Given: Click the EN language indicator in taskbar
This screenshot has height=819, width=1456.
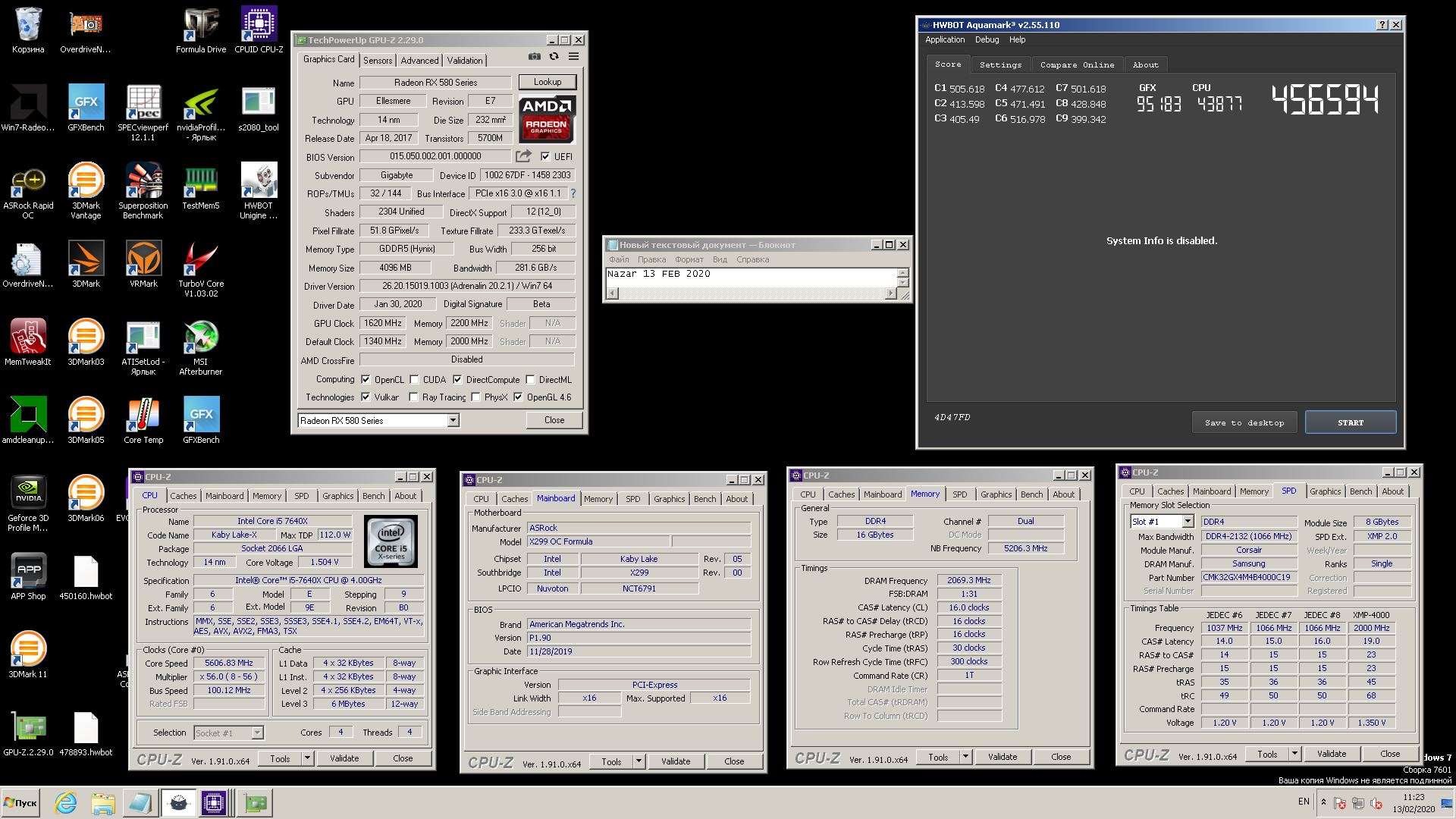Looking at the screenshot, I should [1304, 802].
